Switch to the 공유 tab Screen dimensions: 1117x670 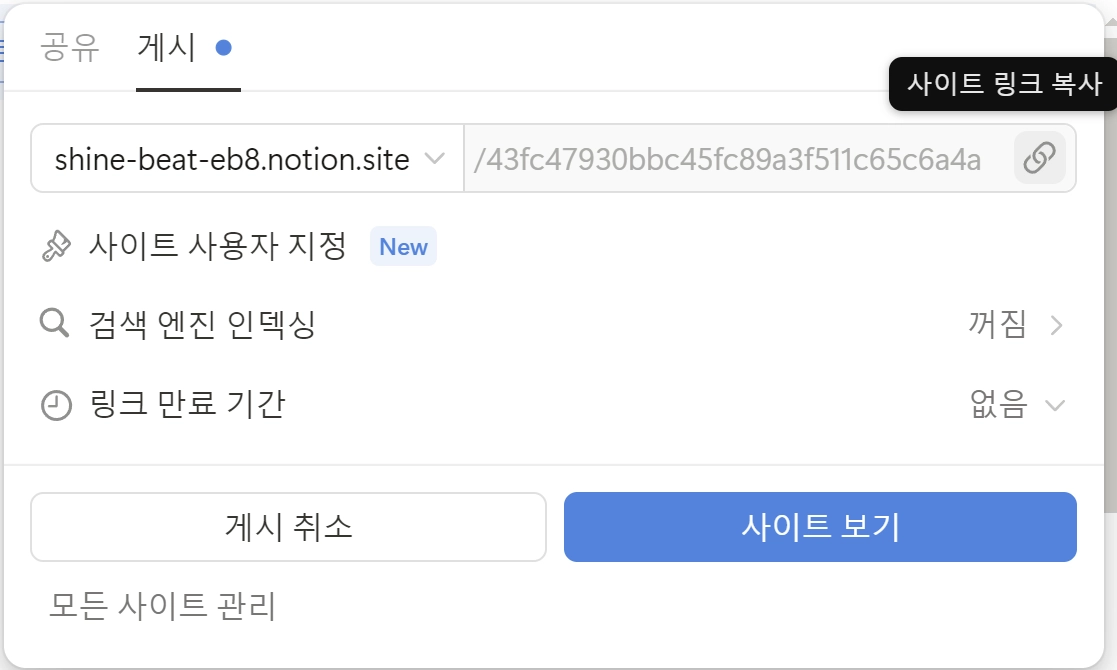70,48
